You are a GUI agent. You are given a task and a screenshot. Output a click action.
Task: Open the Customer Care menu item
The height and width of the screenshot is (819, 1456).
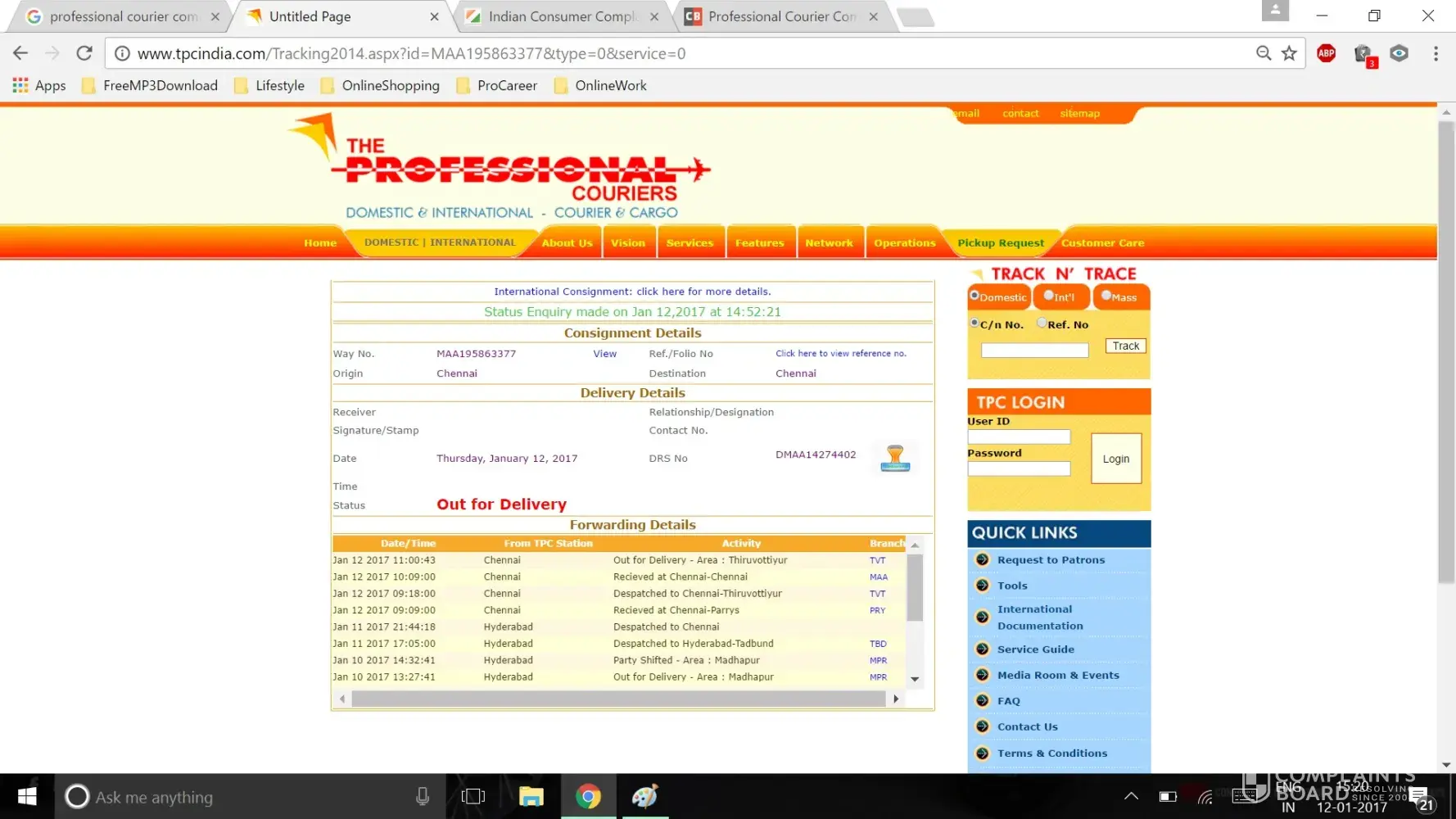[x=1102, y=243]
